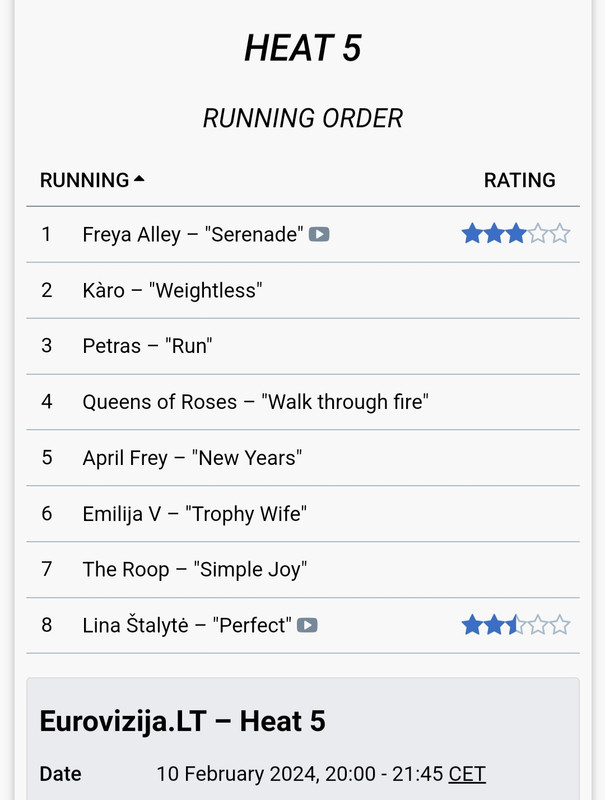This screenshot has width=605, height=800.
Task: Open Kàro – "Weightless" entry
Action: [172, 291]
